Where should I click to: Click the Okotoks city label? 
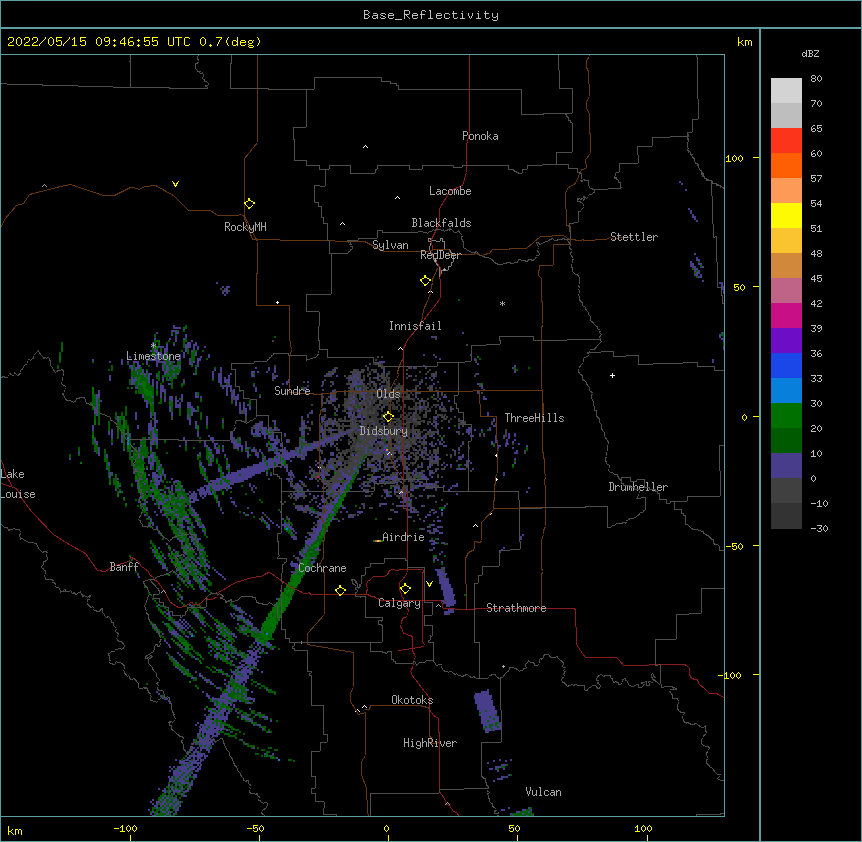(412, 700)
